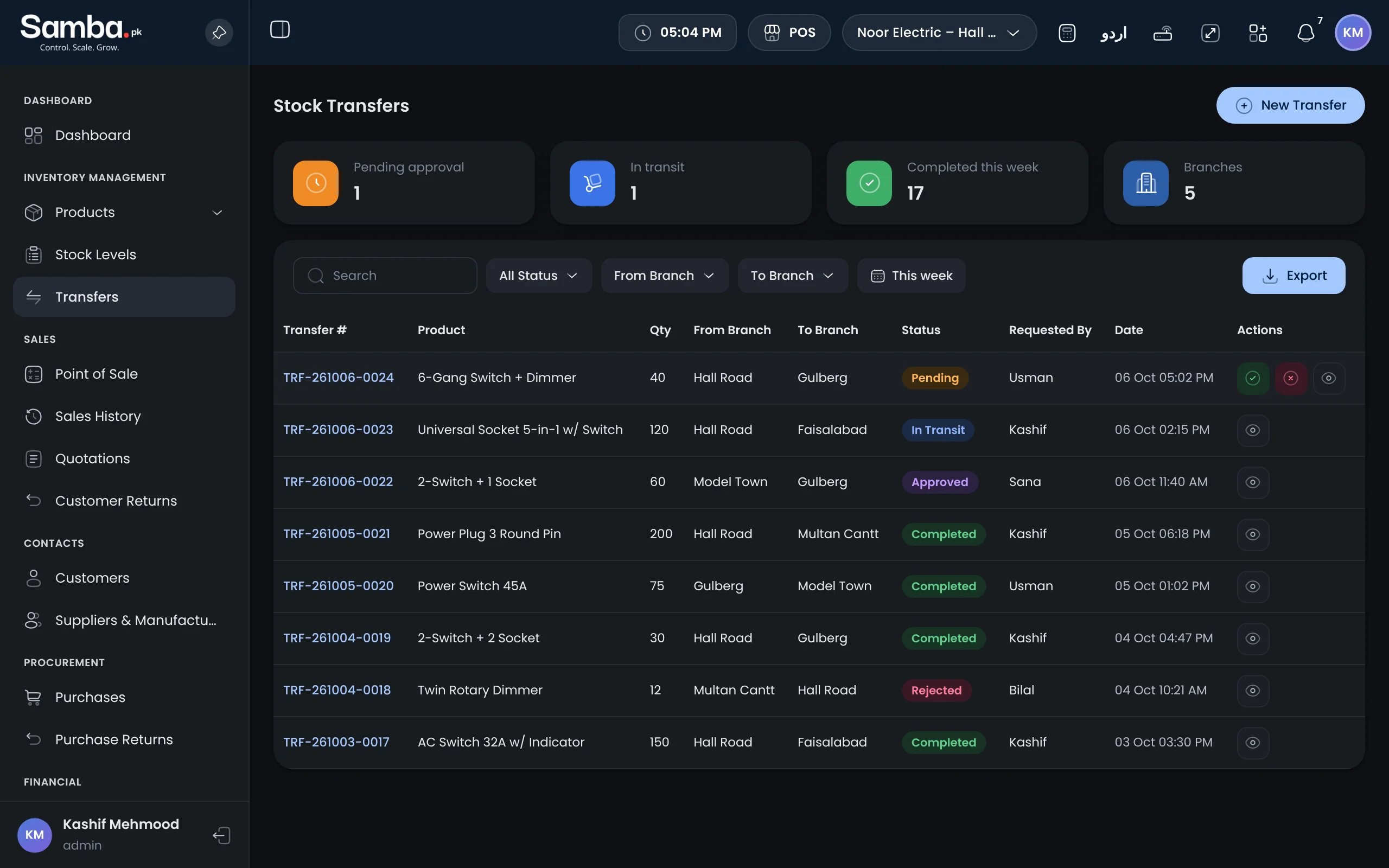This screenshot has width=1389, height=868.
Task: Open the POS button in header
Action: [x=789, y=33]
